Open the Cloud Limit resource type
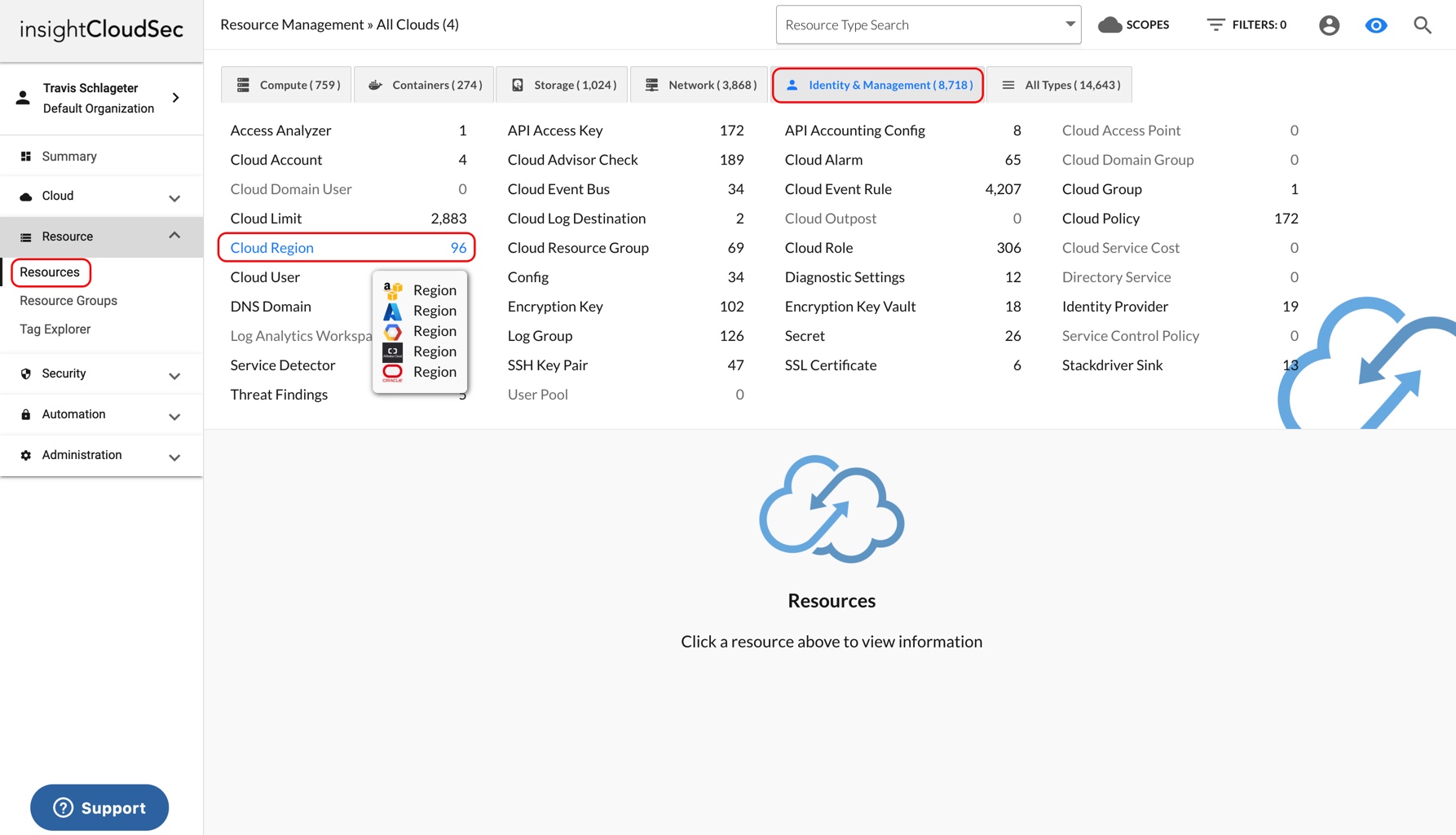Image resolution: width=1456 pixels, height=835 pixels. click(x=348, y=219)
